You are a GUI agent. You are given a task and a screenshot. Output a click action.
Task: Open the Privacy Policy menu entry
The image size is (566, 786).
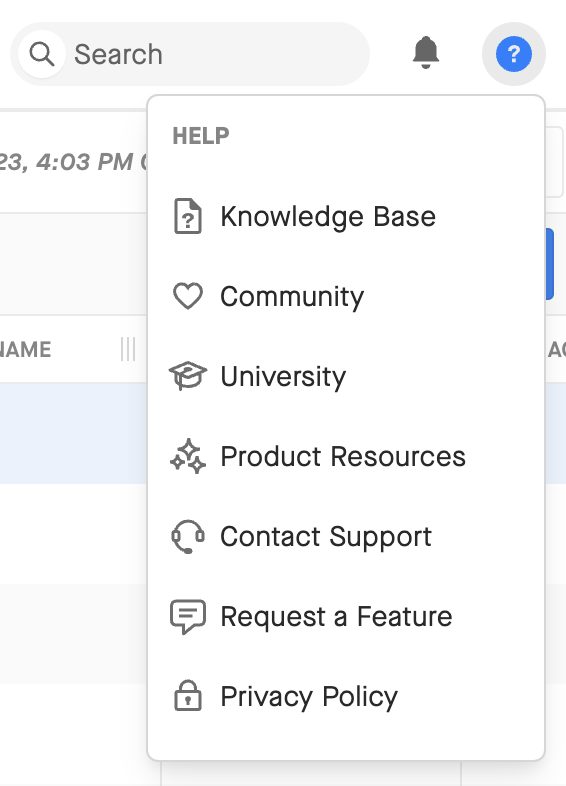346,697
